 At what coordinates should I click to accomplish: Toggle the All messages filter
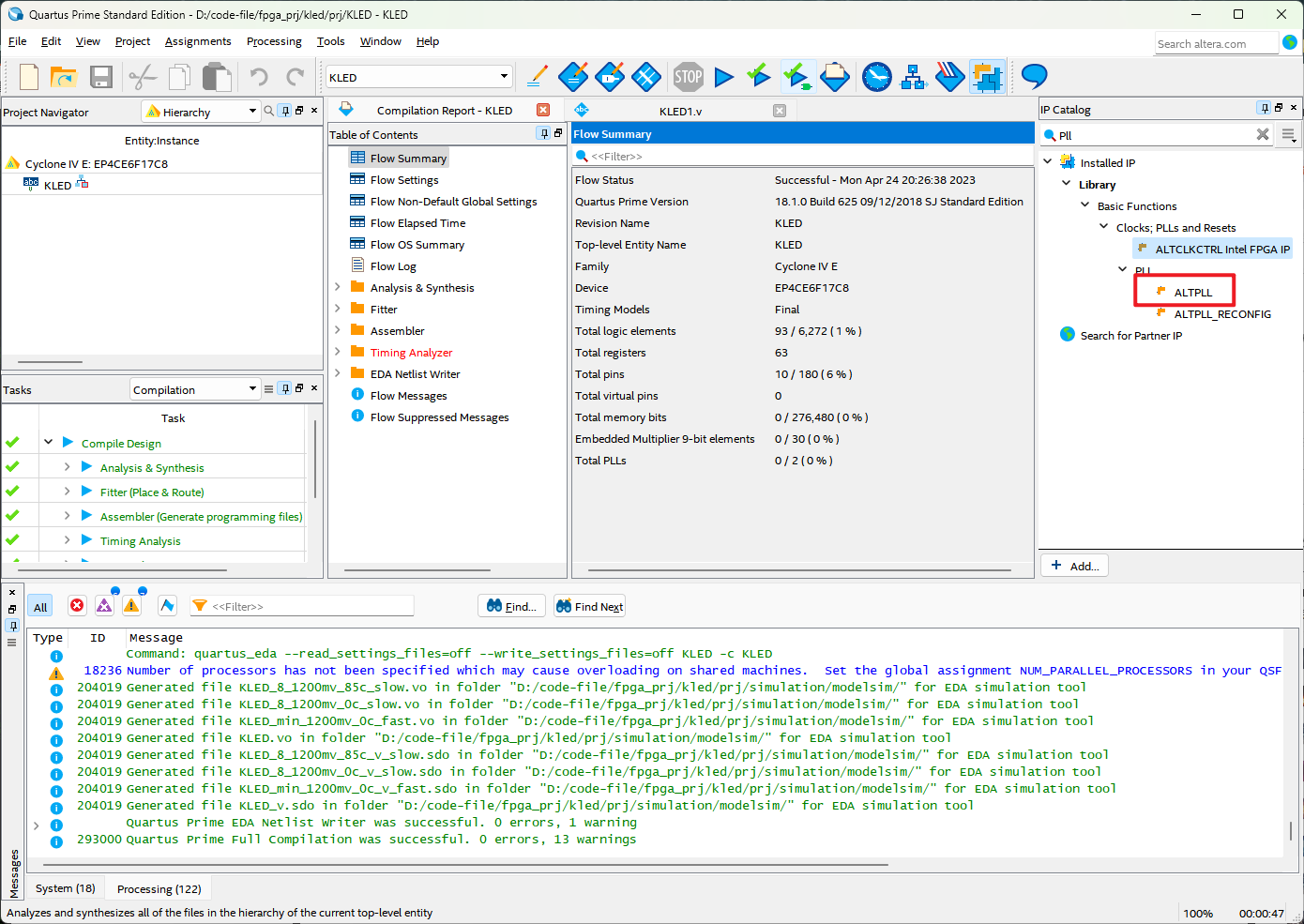[40, 607]
